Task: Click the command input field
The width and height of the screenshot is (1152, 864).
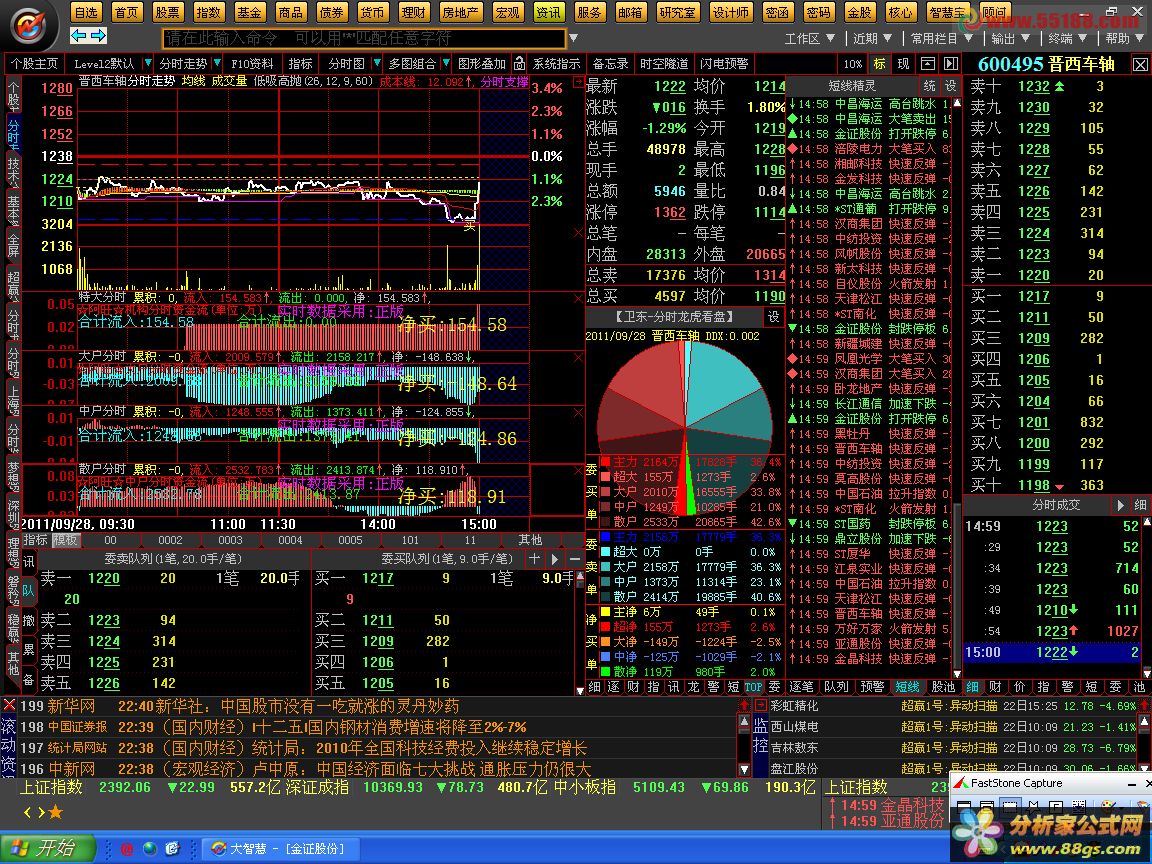Action: (x=364, y=37)
